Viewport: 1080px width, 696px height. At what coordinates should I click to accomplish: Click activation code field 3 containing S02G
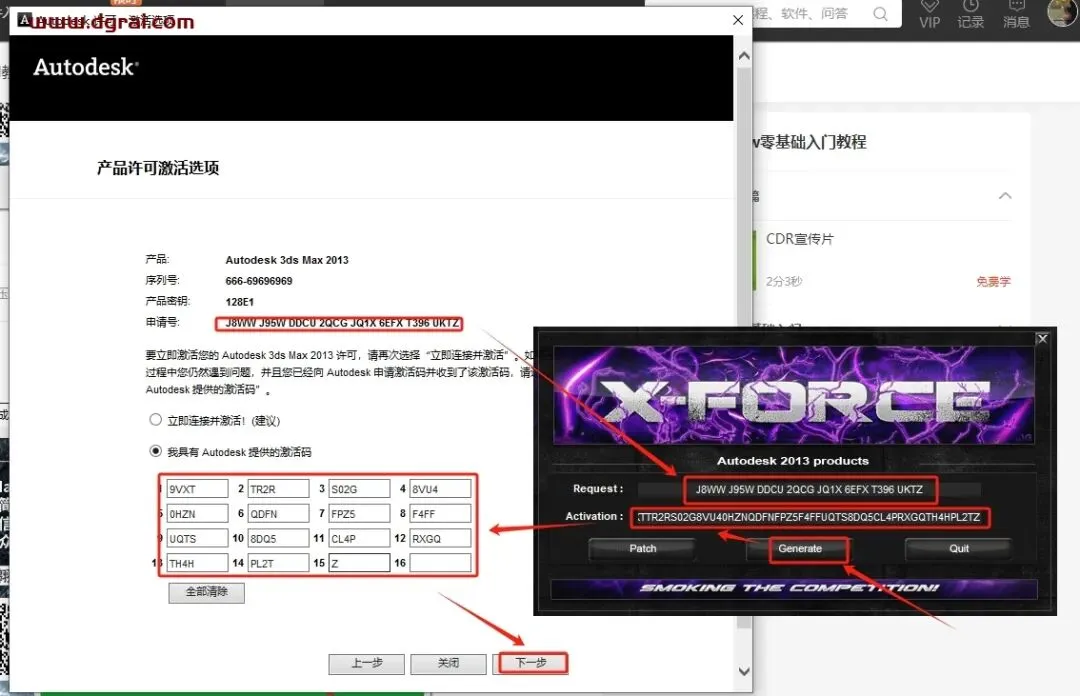click(x=359, y=489)
